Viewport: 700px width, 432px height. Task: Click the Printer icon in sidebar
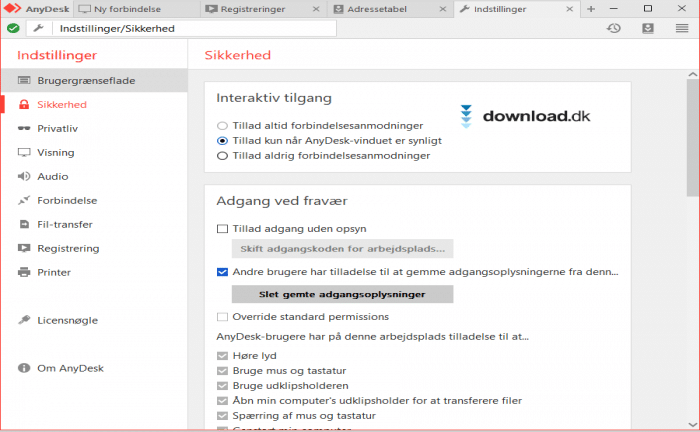tap(24, 272)
